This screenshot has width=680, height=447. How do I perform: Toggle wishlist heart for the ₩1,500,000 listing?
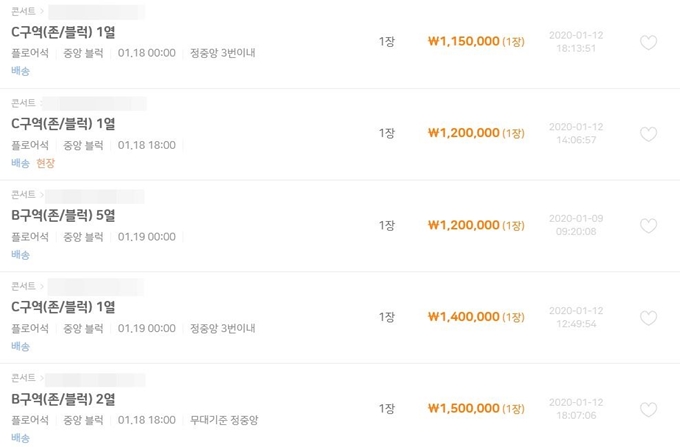(648, 409)
